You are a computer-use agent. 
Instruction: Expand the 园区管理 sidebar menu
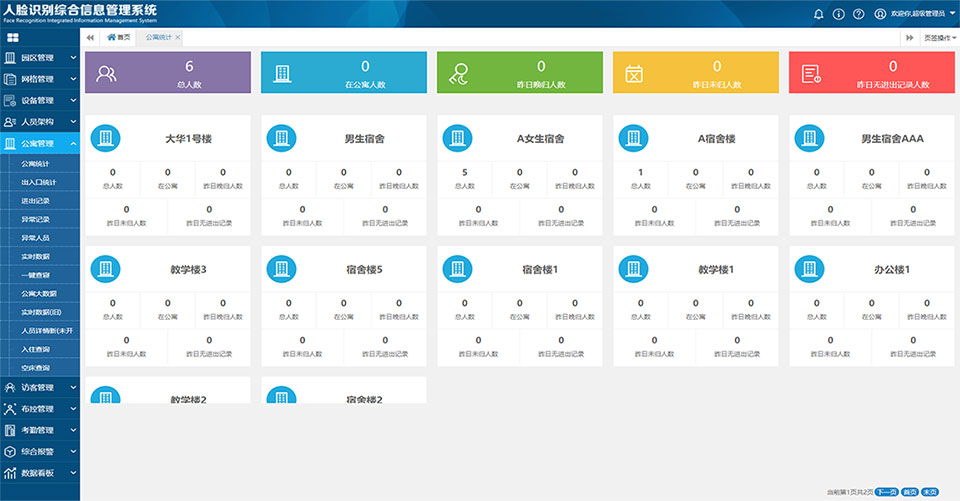pos(40,58)
